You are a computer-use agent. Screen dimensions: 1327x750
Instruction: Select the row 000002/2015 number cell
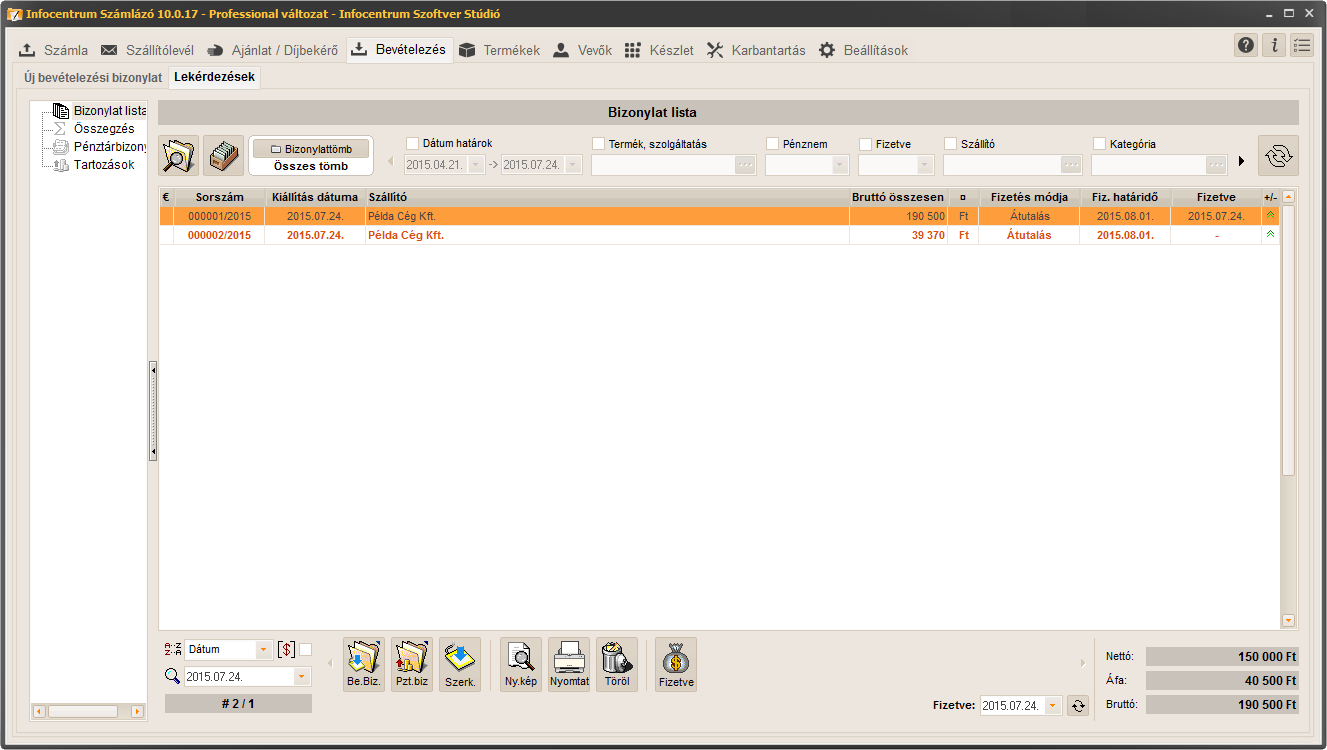220,235
